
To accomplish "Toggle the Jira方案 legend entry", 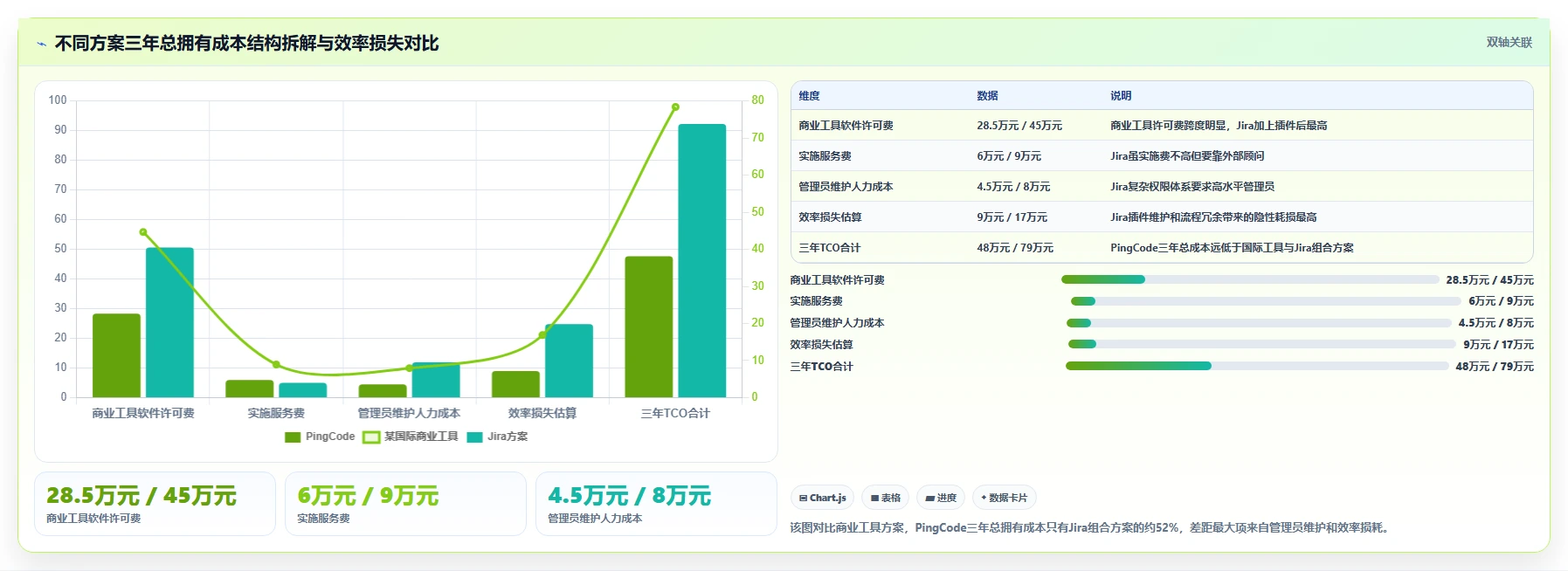I will (497, 437).
